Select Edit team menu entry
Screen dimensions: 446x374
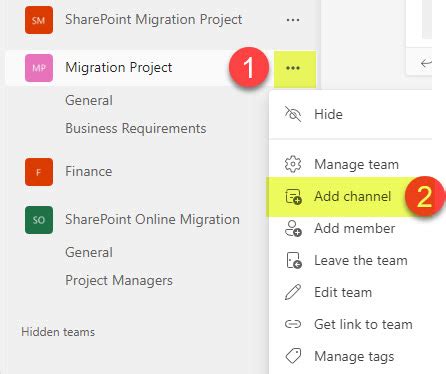point(351,292)
